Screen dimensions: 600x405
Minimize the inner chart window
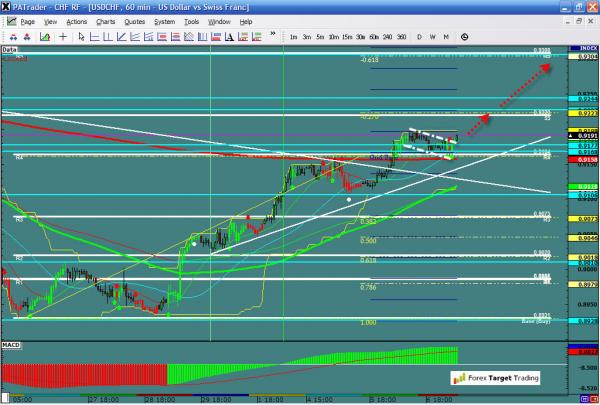pos(568,21)
